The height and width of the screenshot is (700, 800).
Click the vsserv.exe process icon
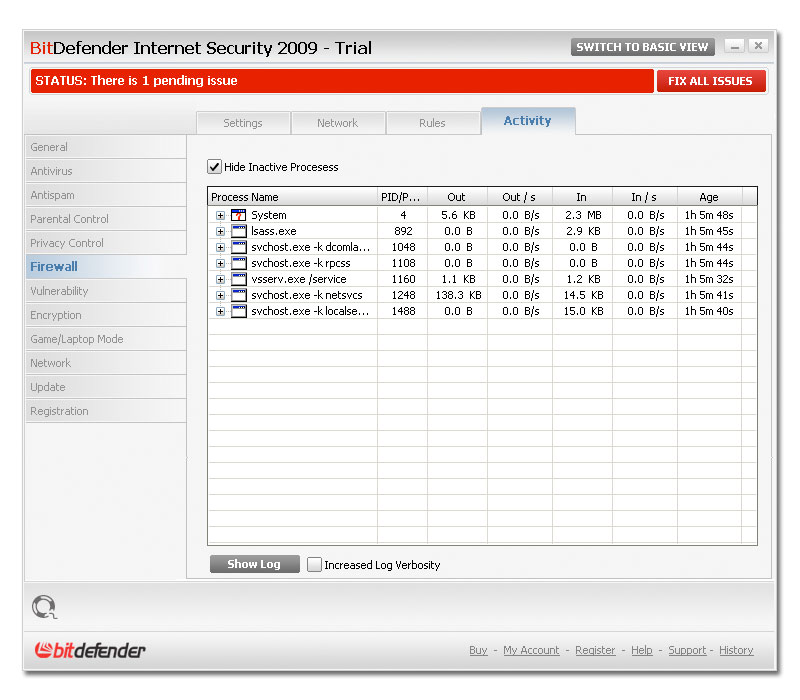(x=238, y=279)
